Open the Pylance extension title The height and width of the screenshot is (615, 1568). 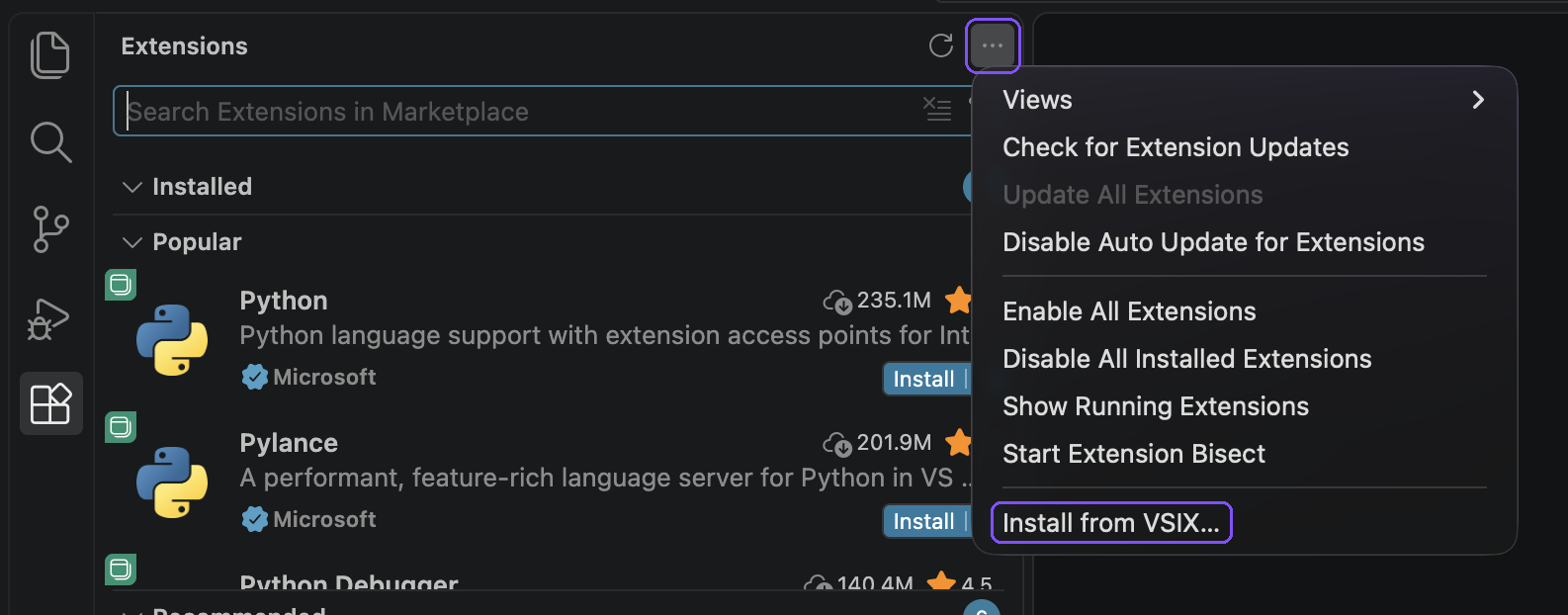[289, 443]
